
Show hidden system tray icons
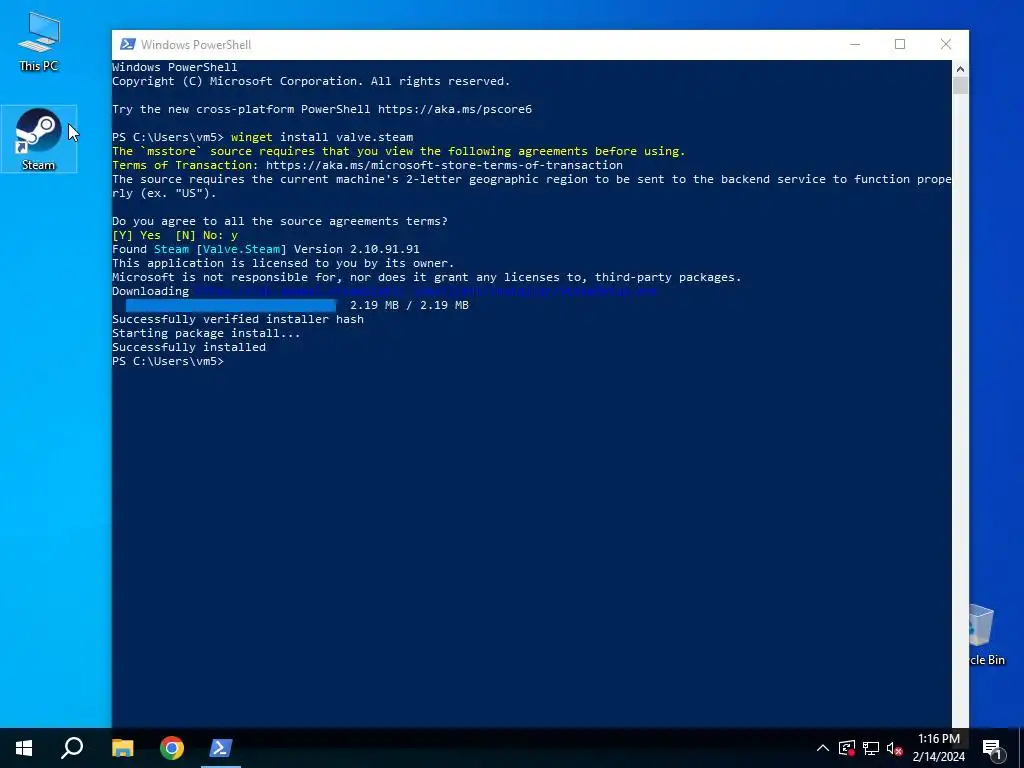click(x=822, y=748)
